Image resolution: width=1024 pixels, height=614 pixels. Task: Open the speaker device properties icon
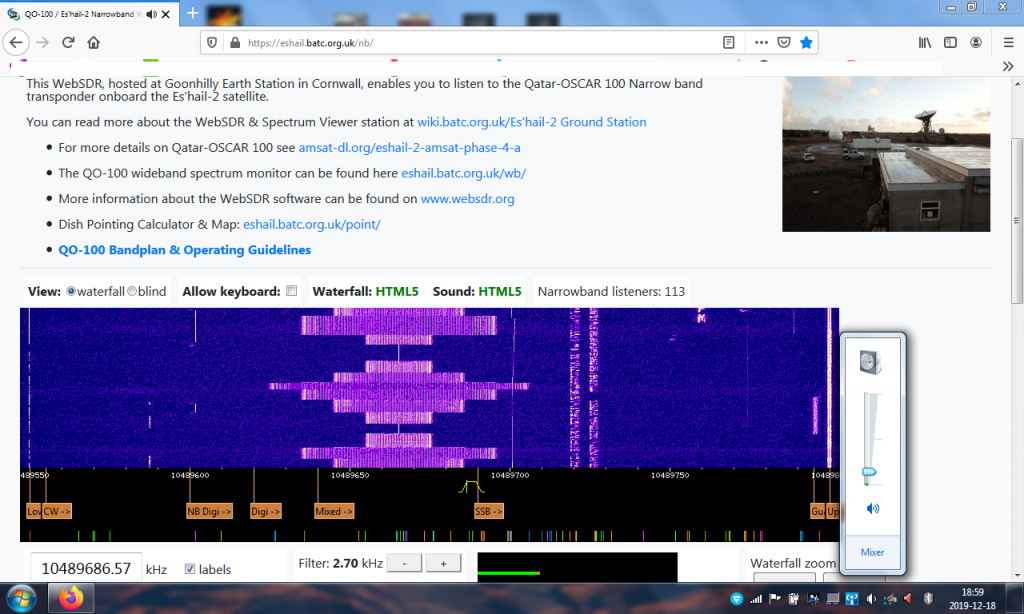coord(871,362)
